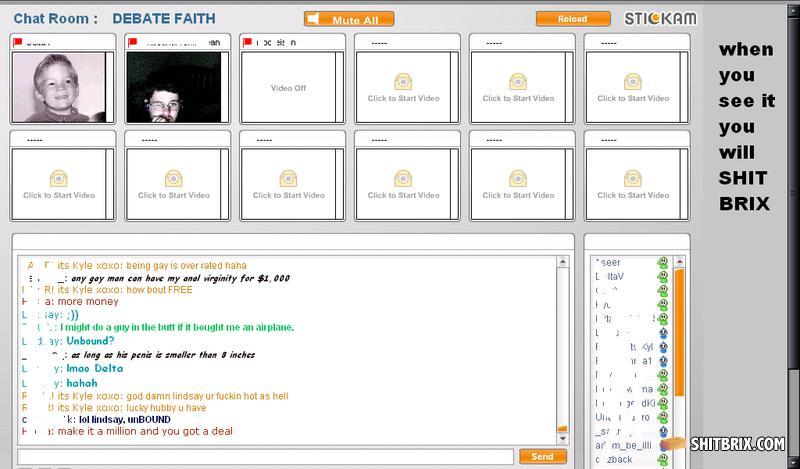Click the orange user list scrollbar thumb

point(679,332)
